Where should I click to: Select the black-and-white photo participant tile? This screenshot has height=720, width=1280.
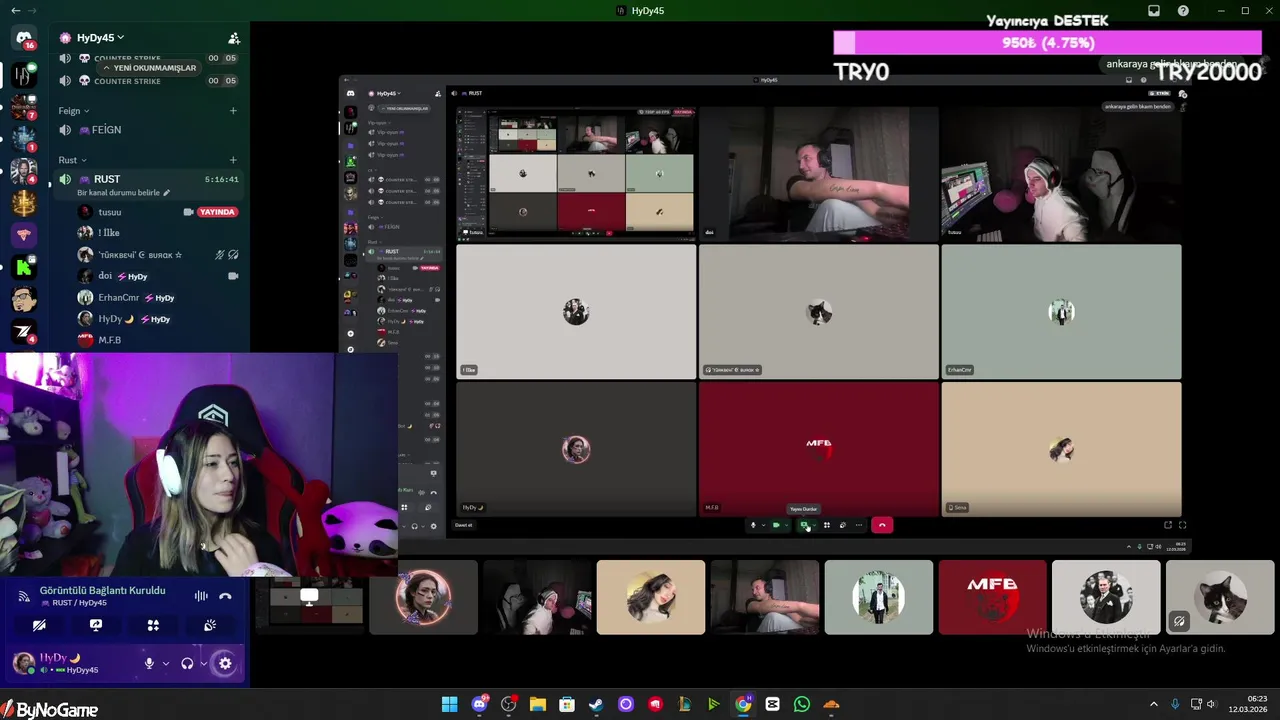(1106, 597)
